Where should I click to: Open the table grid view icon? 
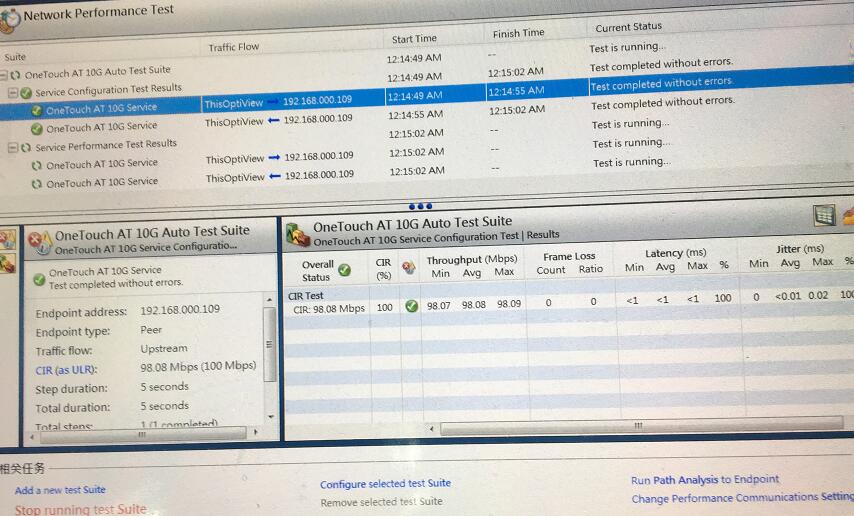pos(824,215)
